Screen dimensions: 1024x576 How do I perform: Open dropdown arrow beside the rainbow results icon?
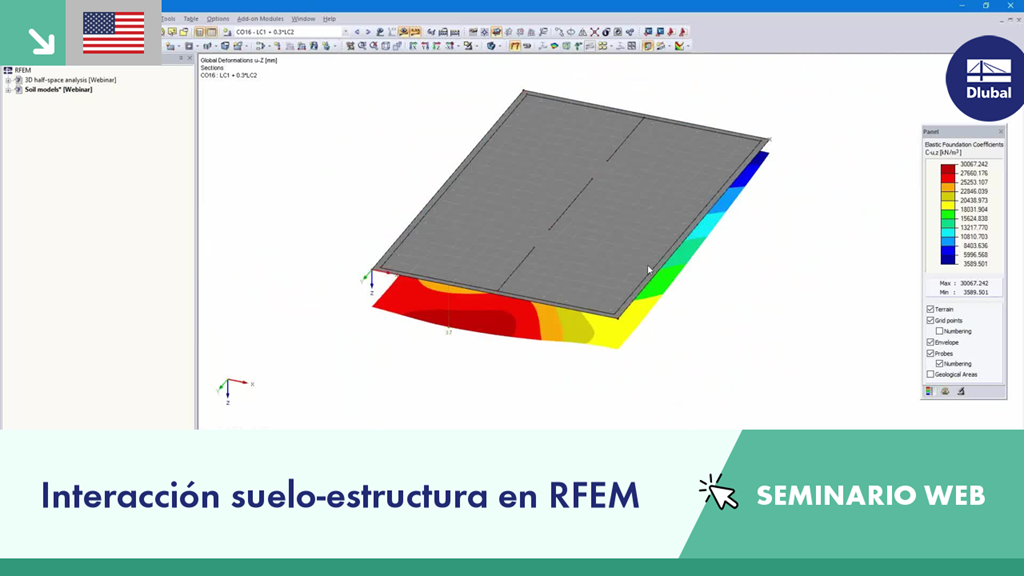(x=688, y=46)
